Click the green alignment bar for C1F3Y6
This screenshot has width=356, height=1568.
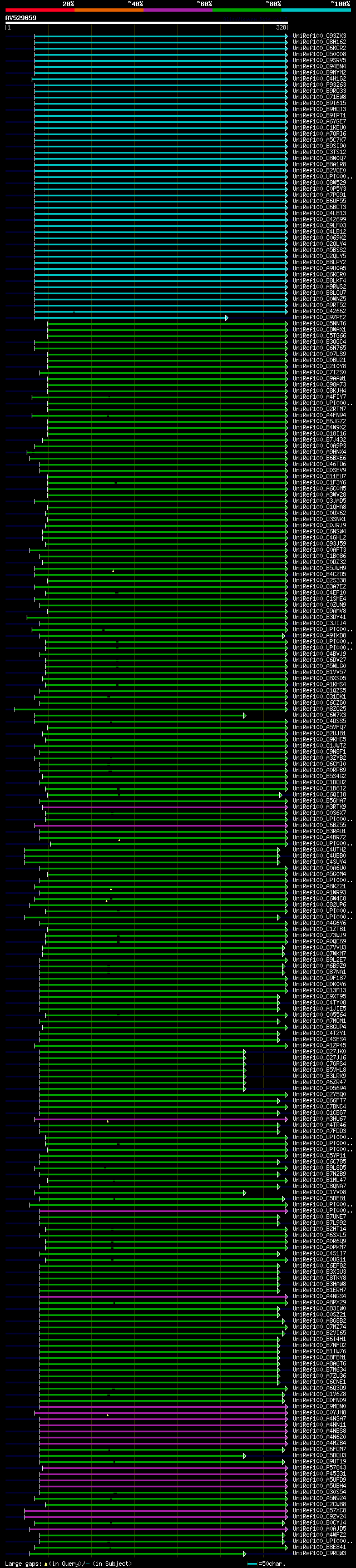point(168,483)
